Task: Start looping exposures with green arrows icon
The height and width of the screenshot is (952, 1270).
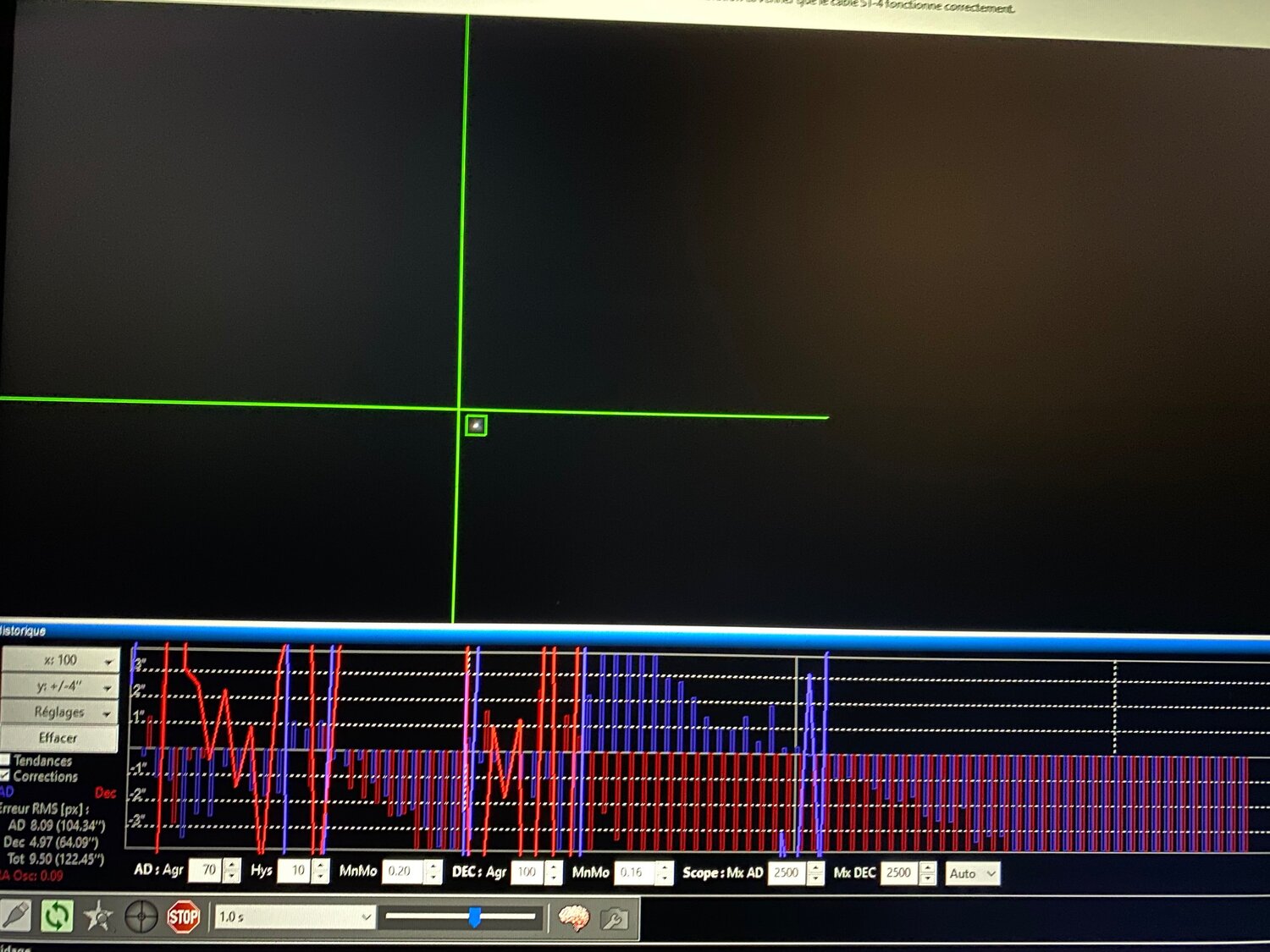Action: (57, 916)
